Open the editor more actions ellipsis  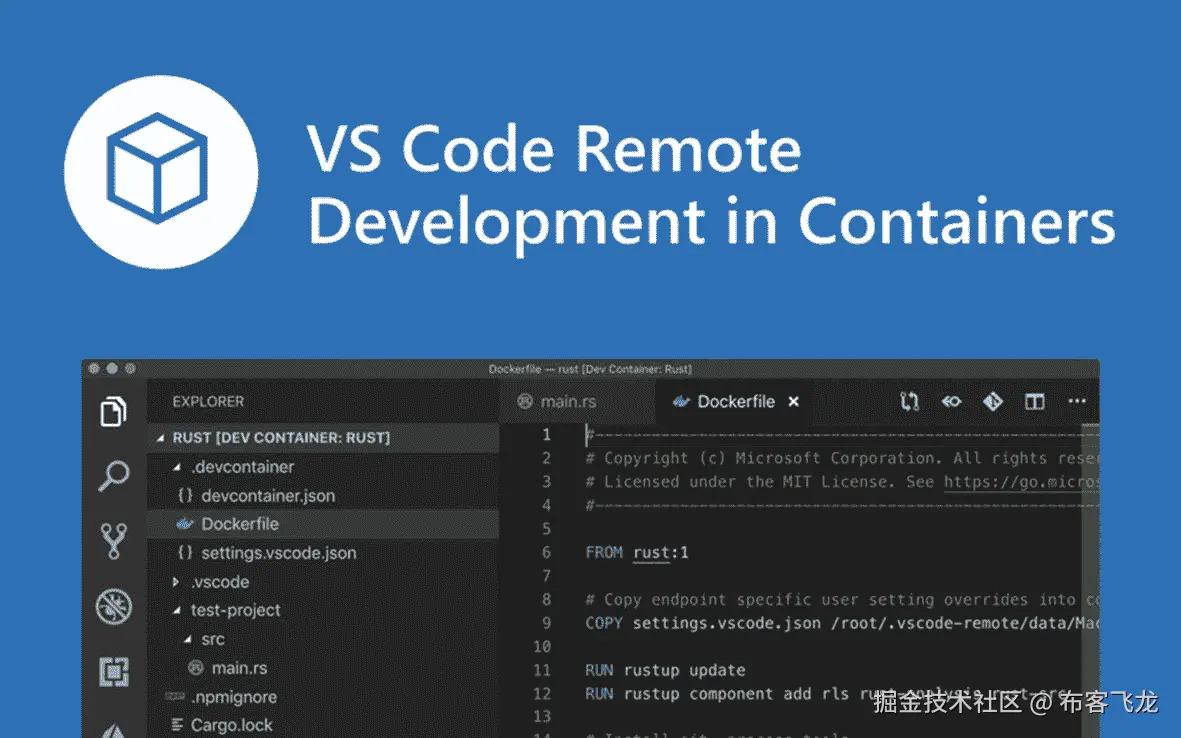coord(1077,401)
